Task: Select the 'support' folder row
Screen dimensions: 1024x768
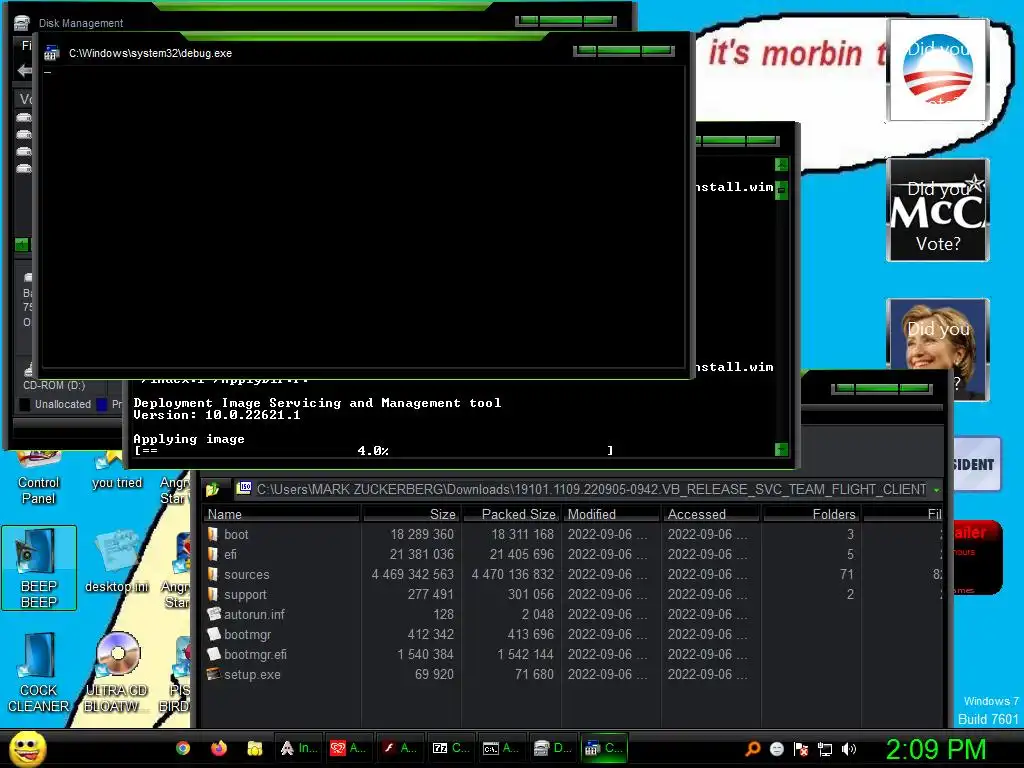Action: 574,594
